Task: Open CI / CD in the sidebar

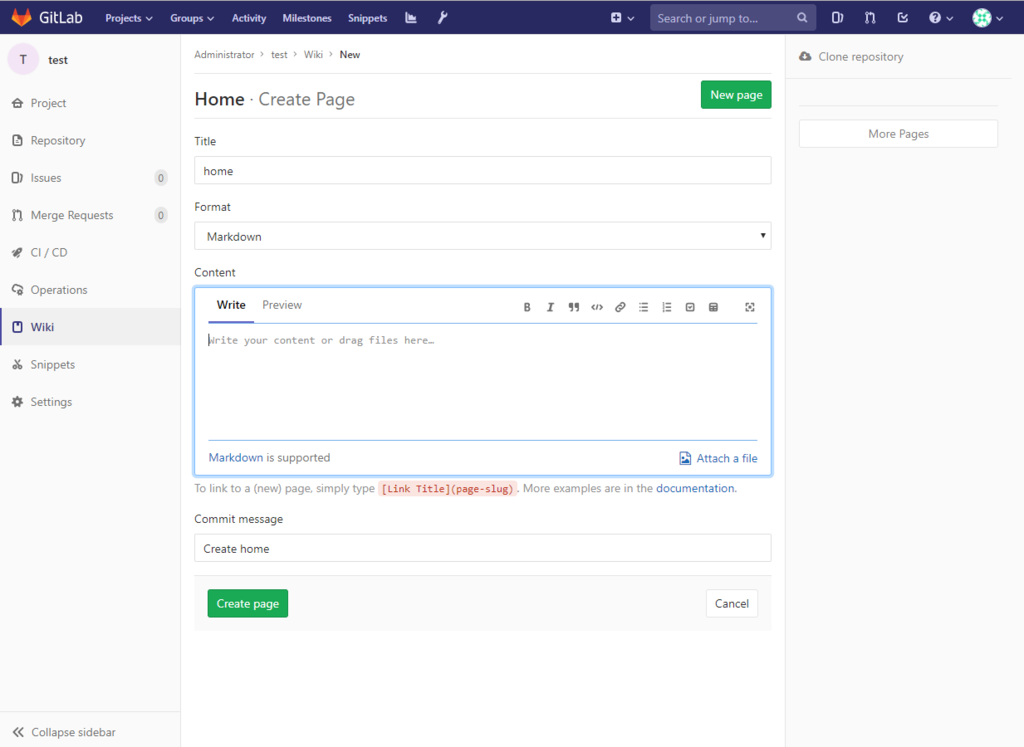Action: [x=90, y=252]
